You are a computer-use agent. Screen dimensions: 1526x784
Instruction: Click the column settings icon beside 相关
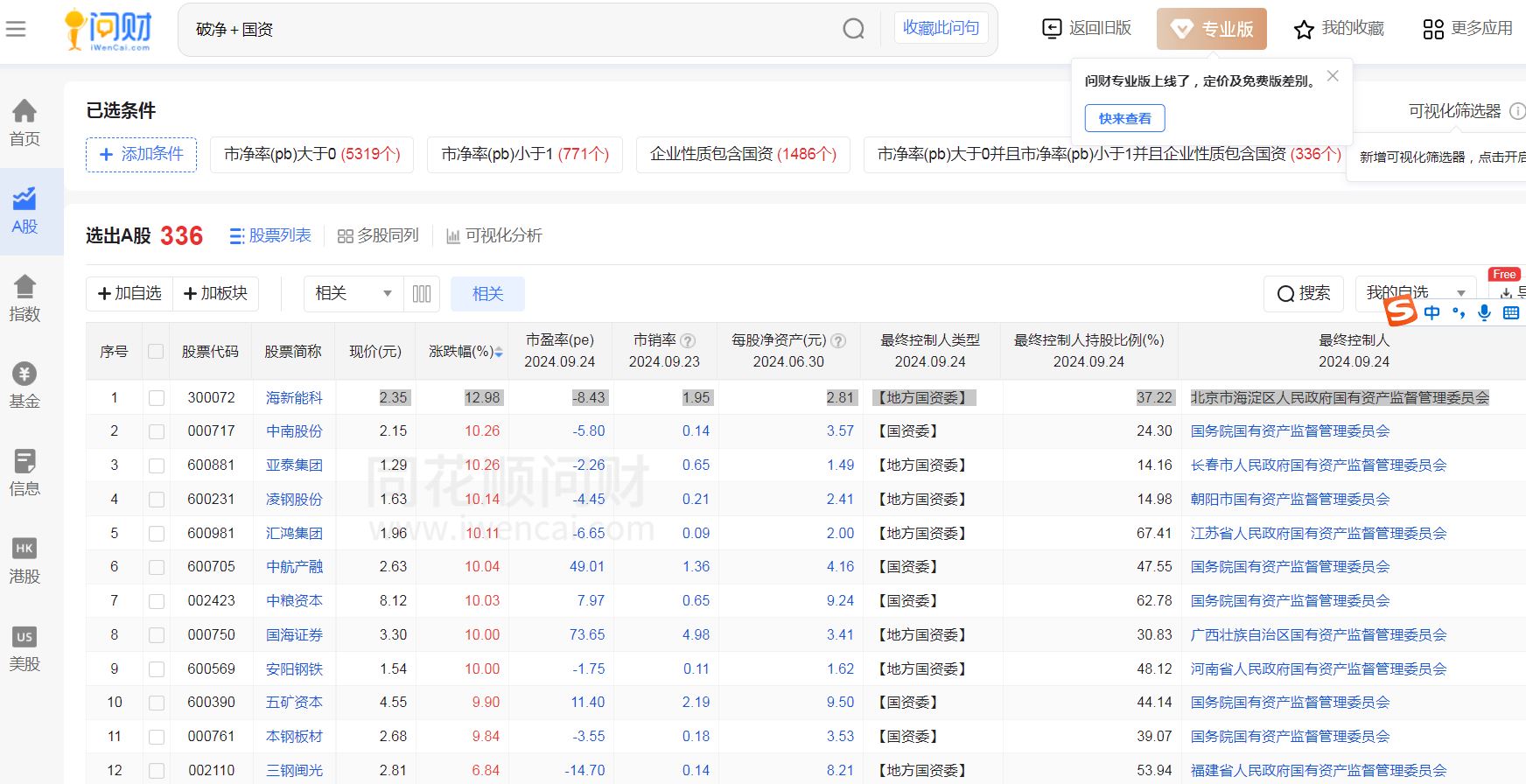[x=422, y=294]
